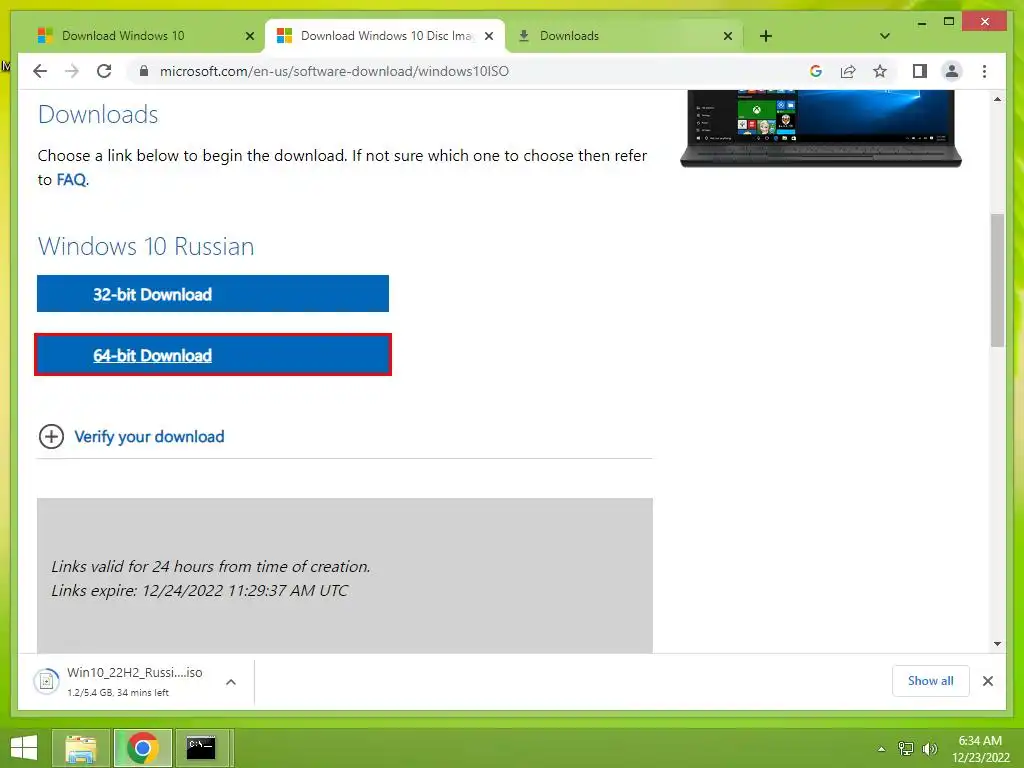
Task: Click the browser forward arrow
Action: coord(72,71)
